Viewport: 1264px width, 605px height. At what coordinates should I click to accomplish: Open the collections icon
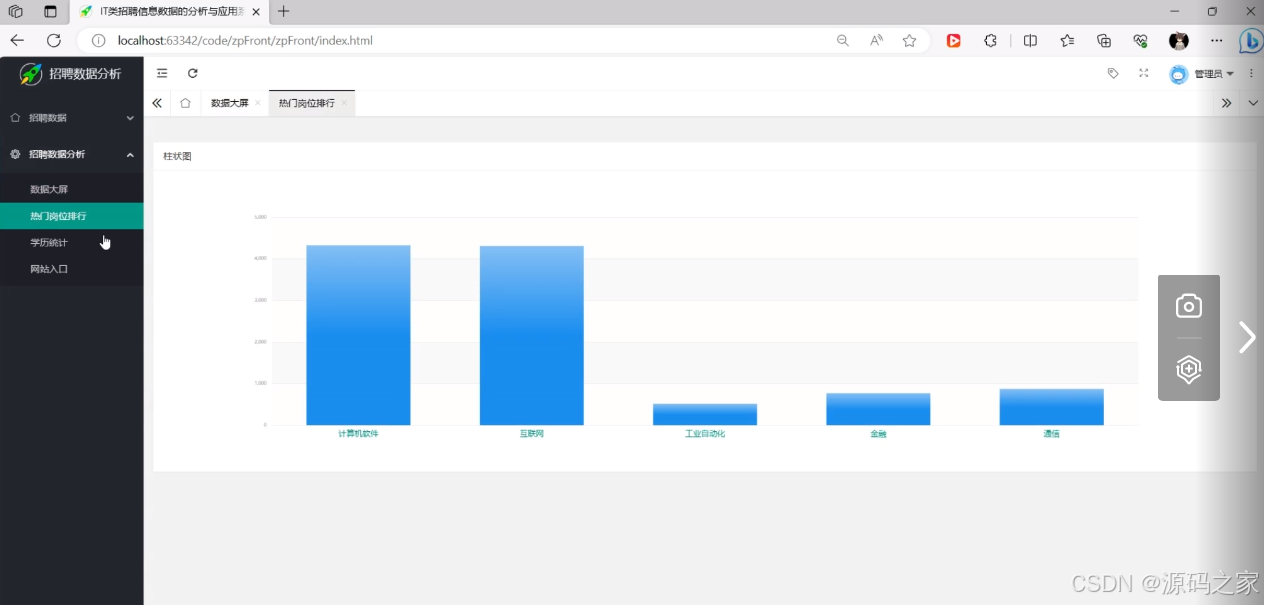[1104, 41]
